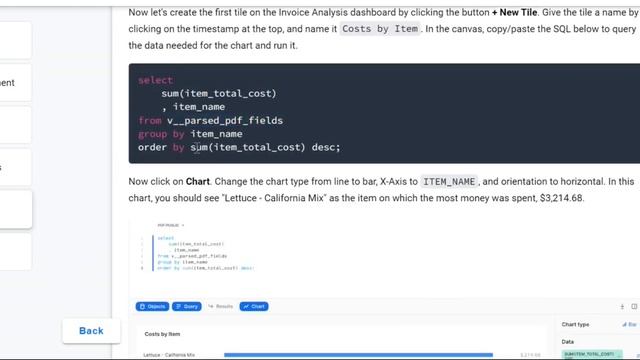Click the bold '+ New Tile' text
Viewport: 640px width, 360px height.
[514, 13]
